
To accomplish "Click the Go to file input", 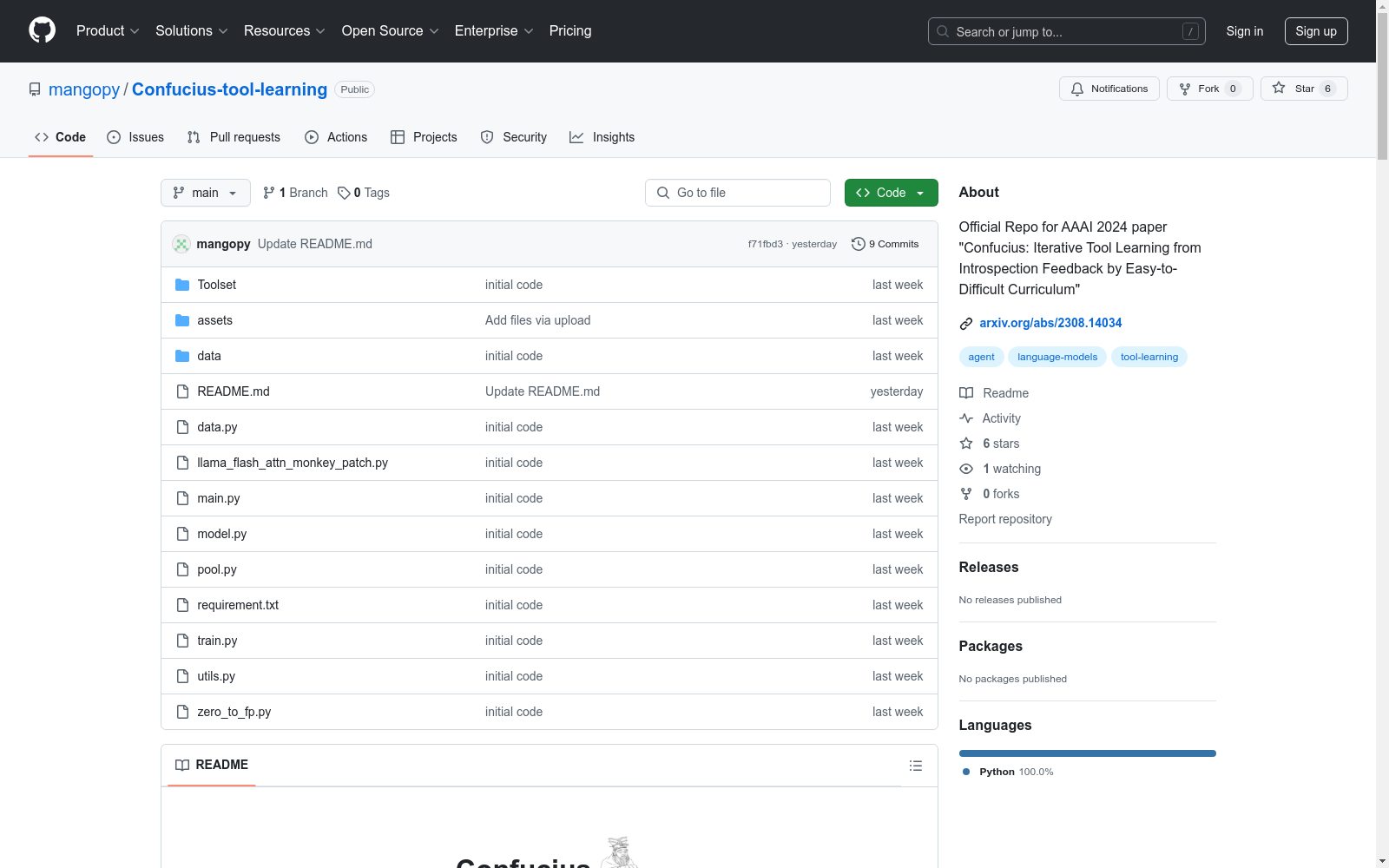I will coord(738,193).
